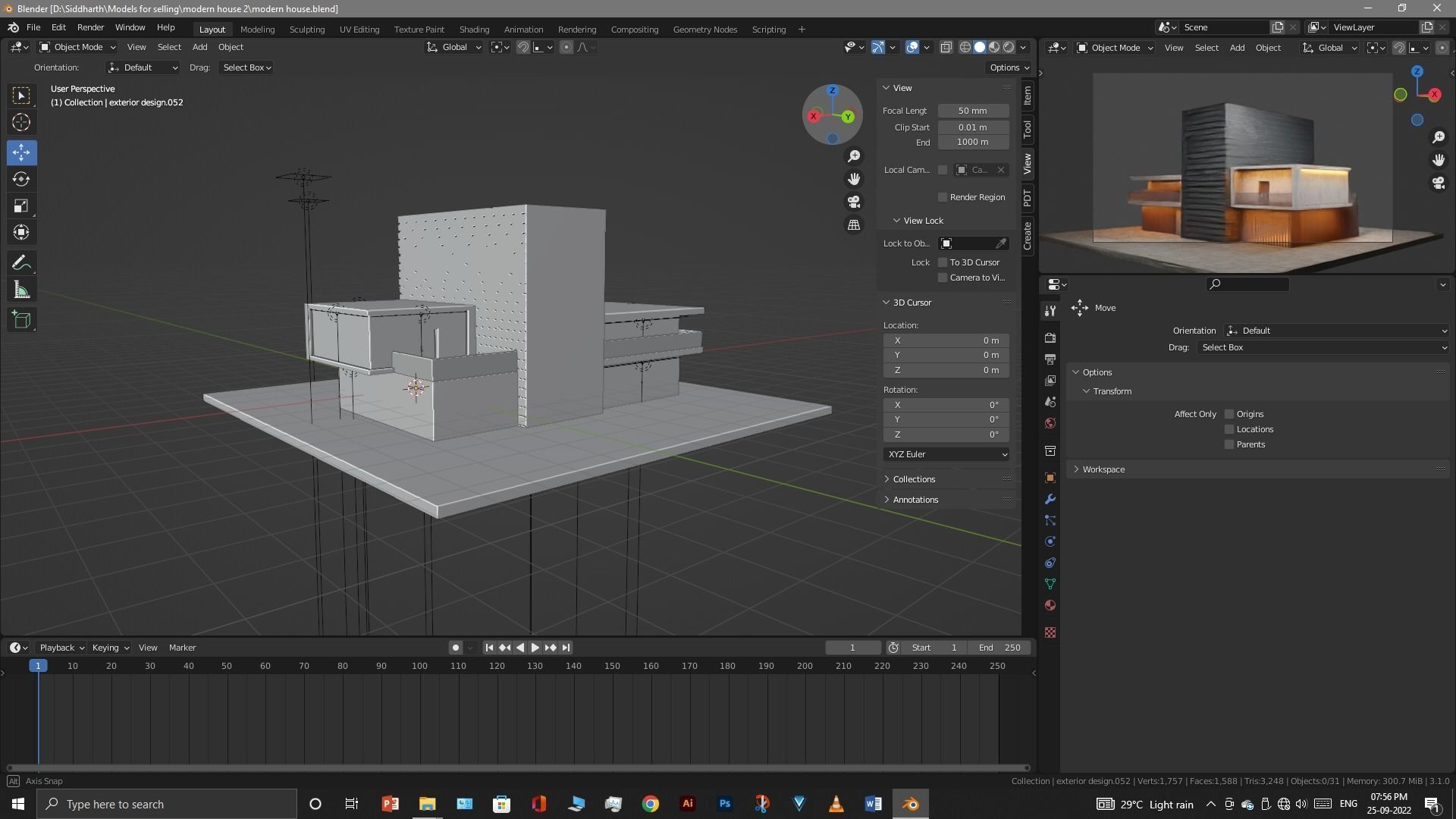Toggle camera view icon in main viewport
The image size is (1456, 819).
[x=854, y=202]
